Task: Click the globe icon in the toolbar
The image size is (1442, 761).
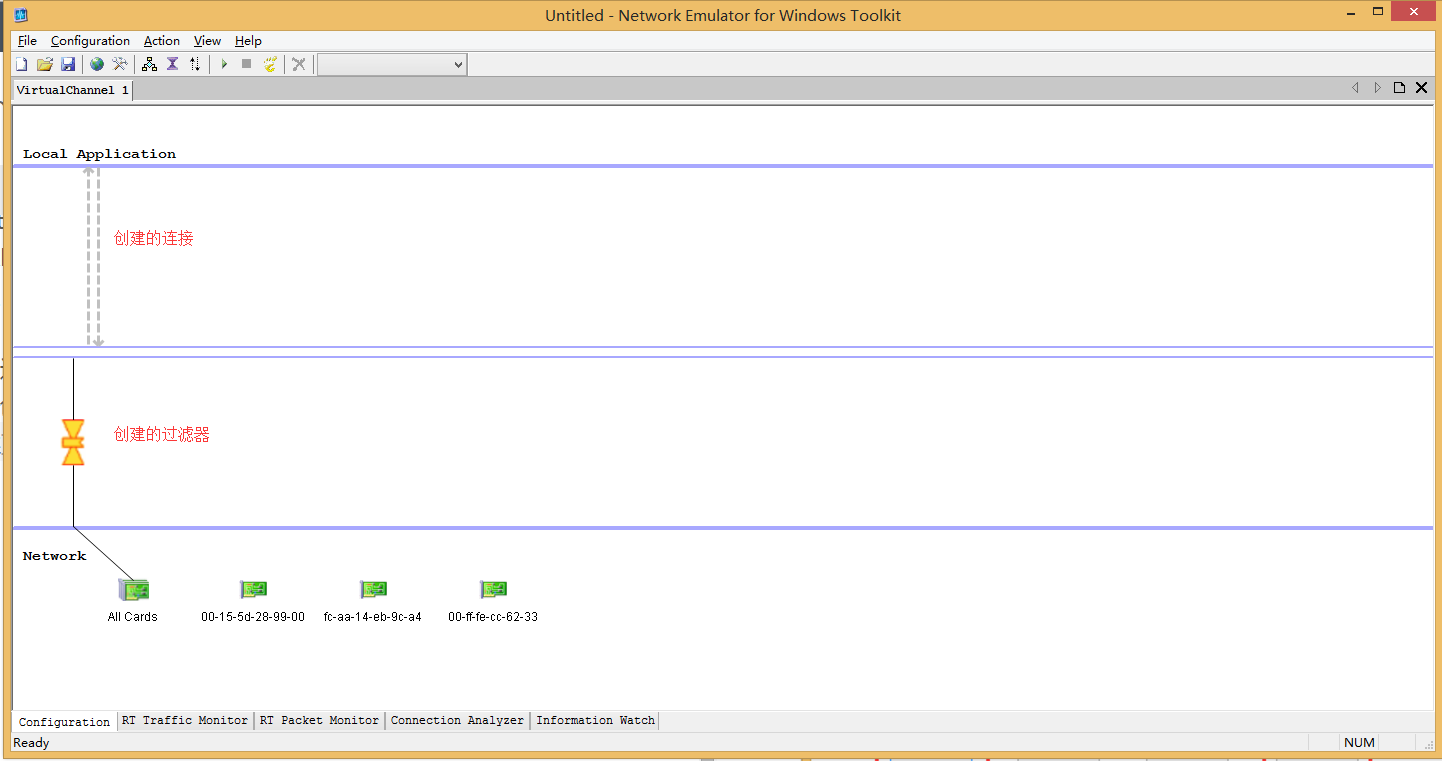Action: tap(97, 64)
